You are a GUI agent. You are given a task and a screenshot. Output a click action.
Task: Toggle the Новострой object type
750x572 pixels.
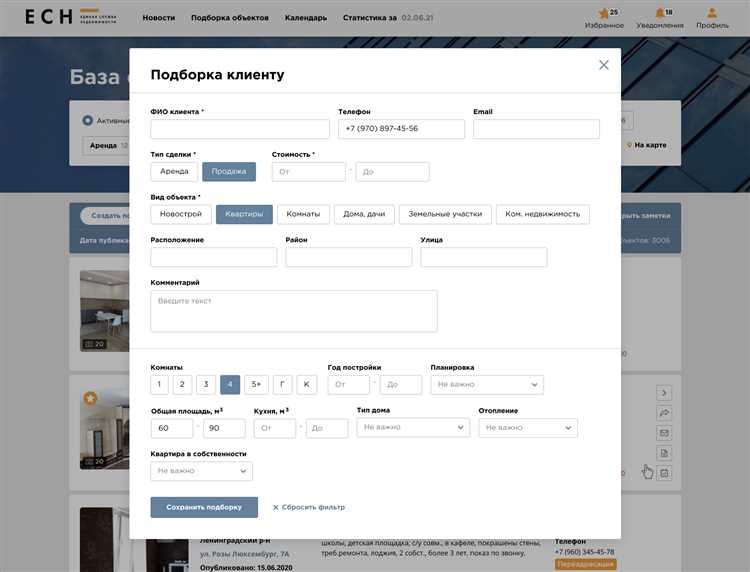[181, 214]
